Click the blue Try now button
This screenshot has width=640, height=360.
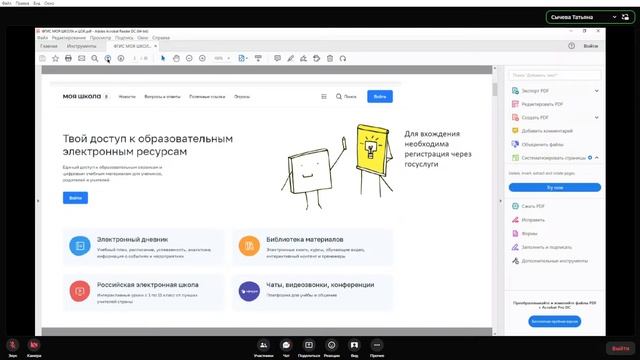tap(555, 187)
